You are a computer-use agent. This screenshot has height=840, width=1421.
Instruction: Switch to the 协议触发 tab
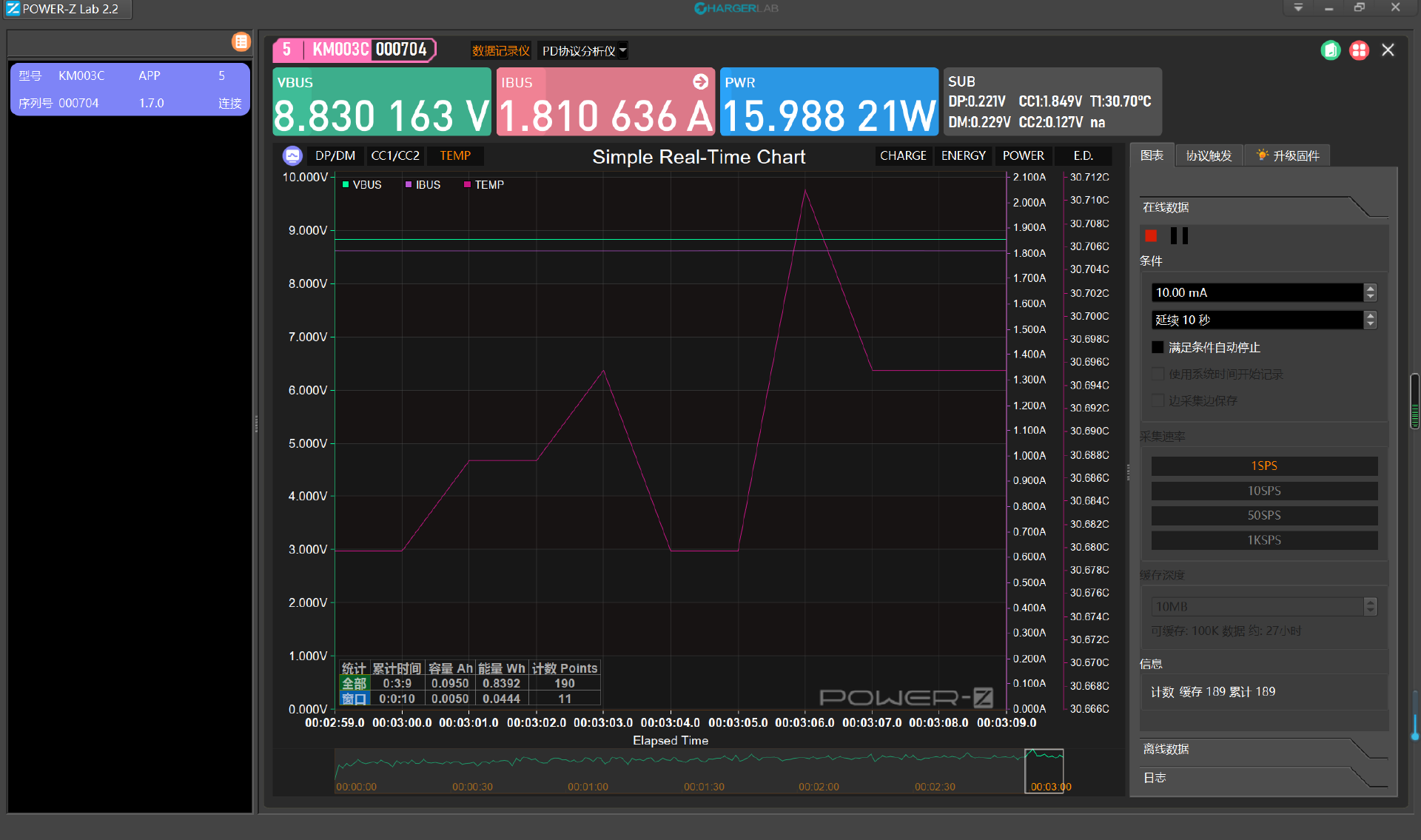(x=1209, y=155)
